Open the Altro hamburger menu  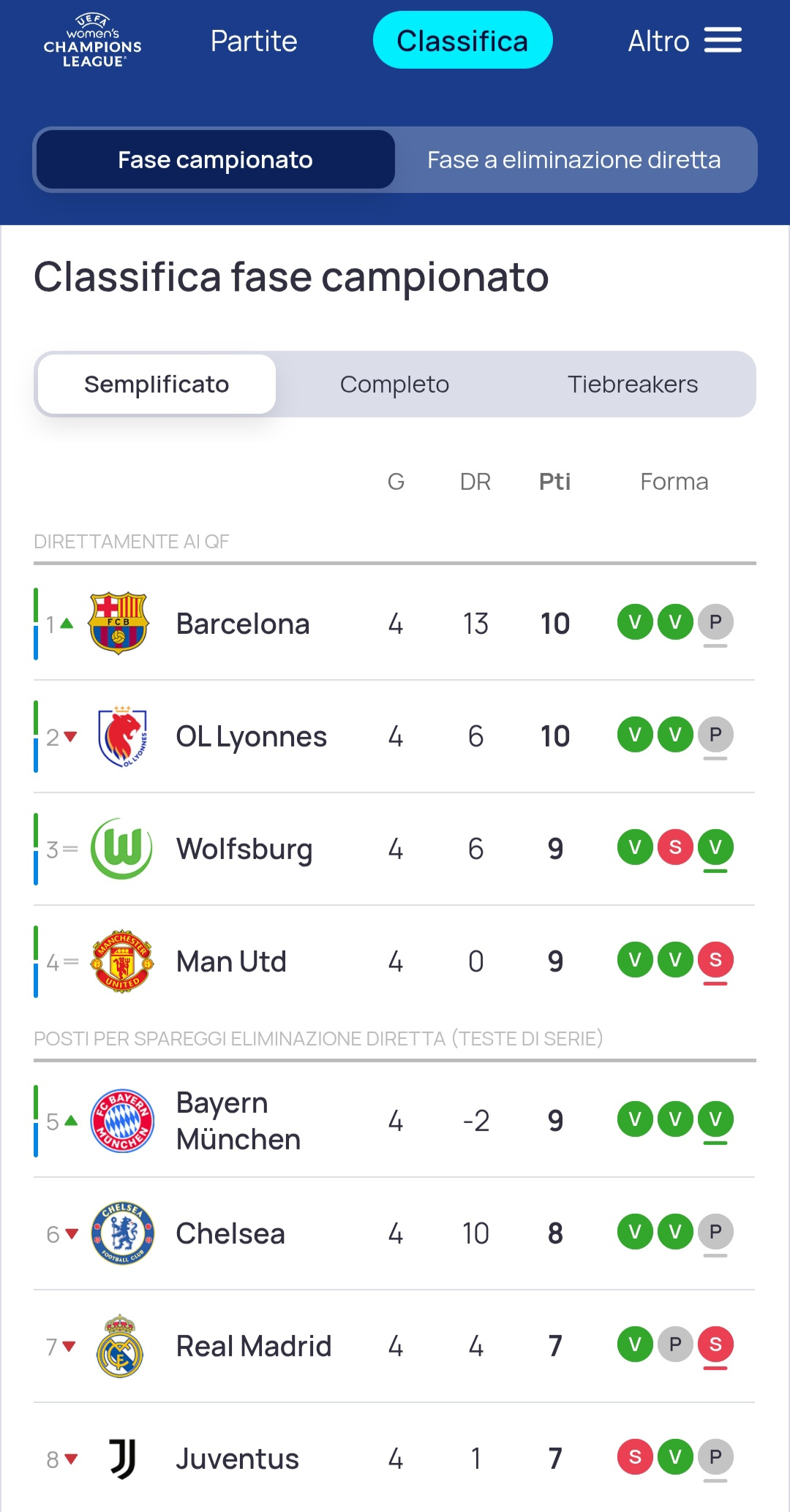(723, 41)
